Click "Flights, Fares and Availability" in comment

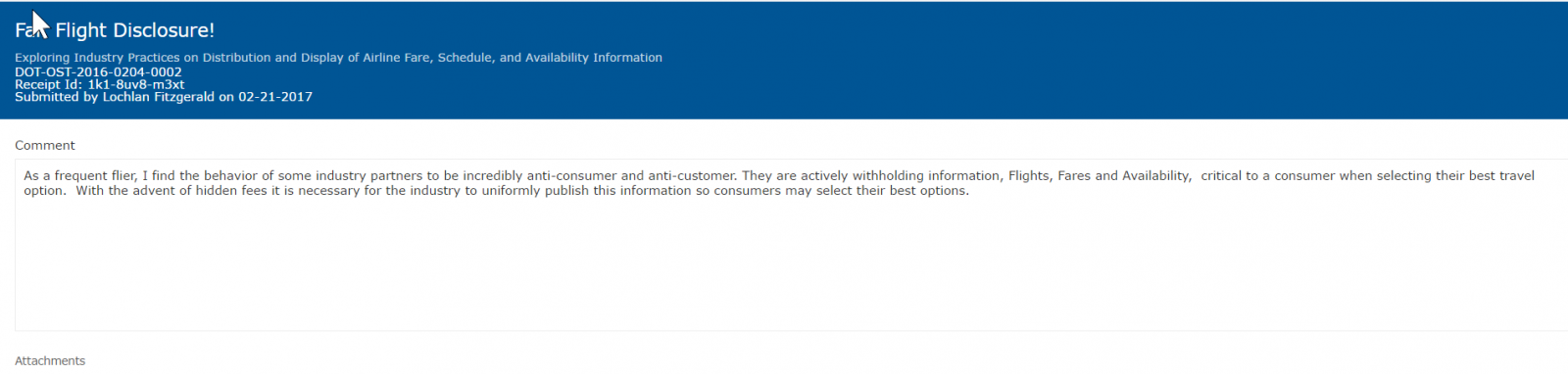point(1100,176)
